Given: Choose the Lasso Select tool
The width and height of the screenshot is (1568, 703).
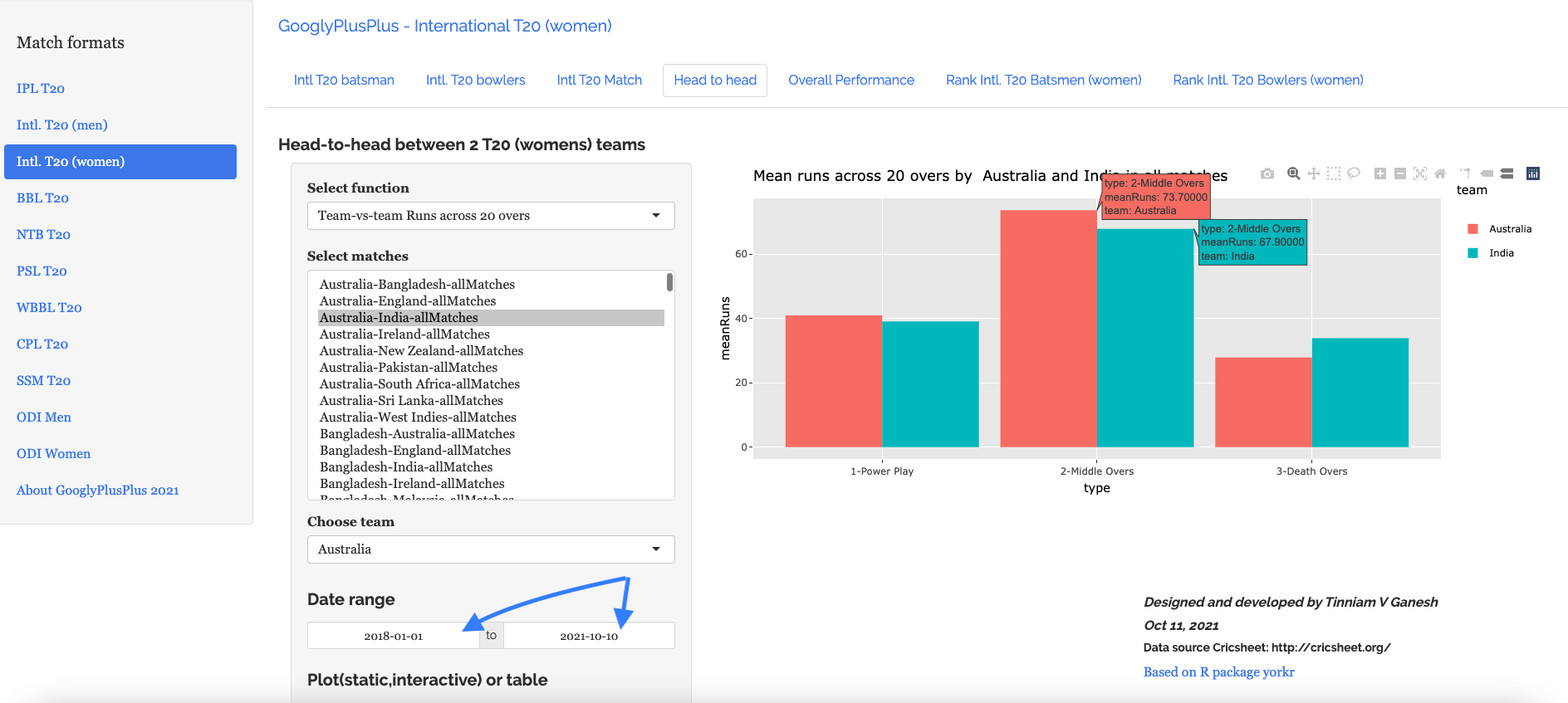Looking at the screenshot, I should tap(1354, 173).
